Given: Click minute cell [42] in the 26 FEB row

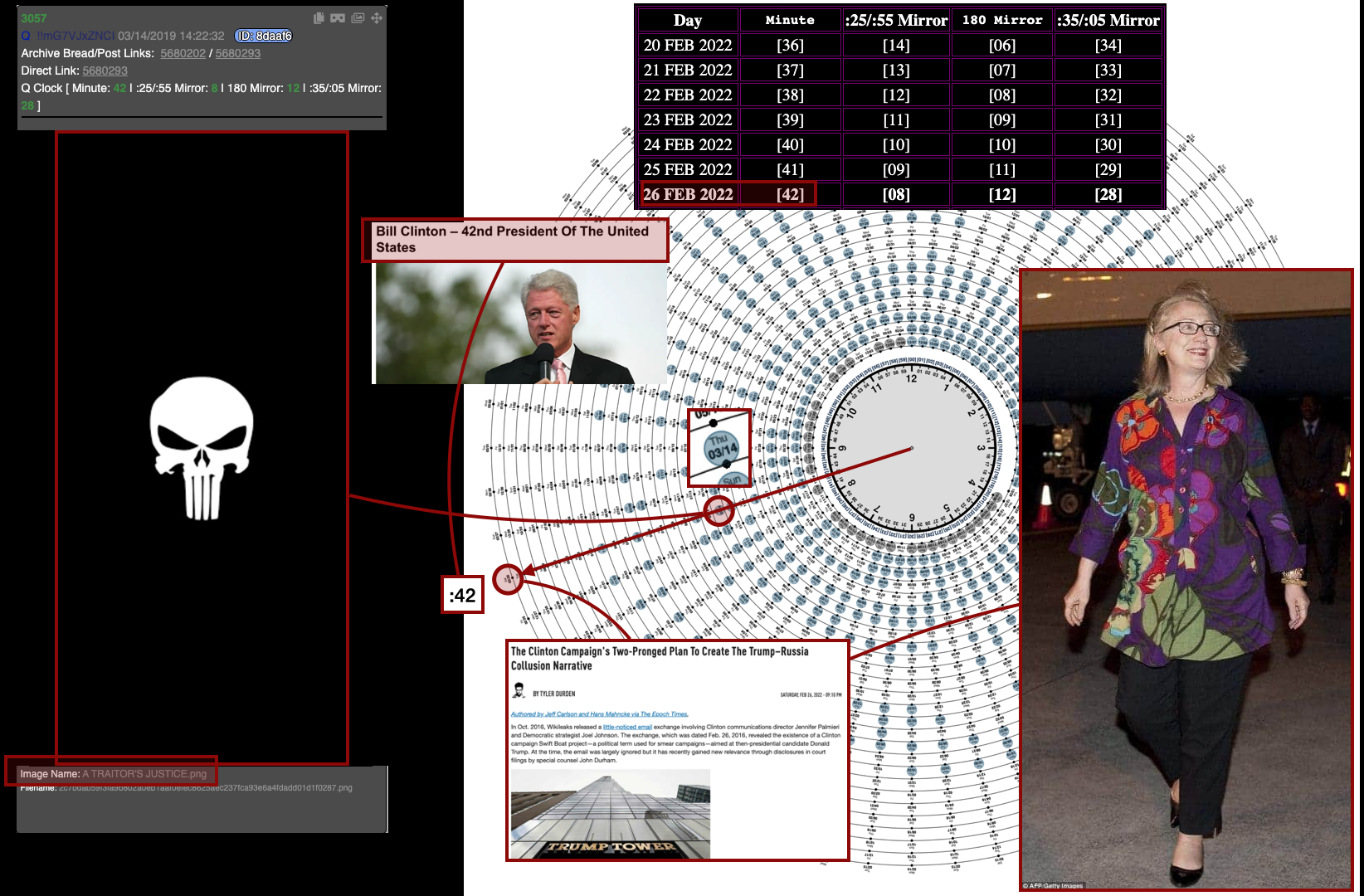Looking at the screenshot, I should click(790, 194).
